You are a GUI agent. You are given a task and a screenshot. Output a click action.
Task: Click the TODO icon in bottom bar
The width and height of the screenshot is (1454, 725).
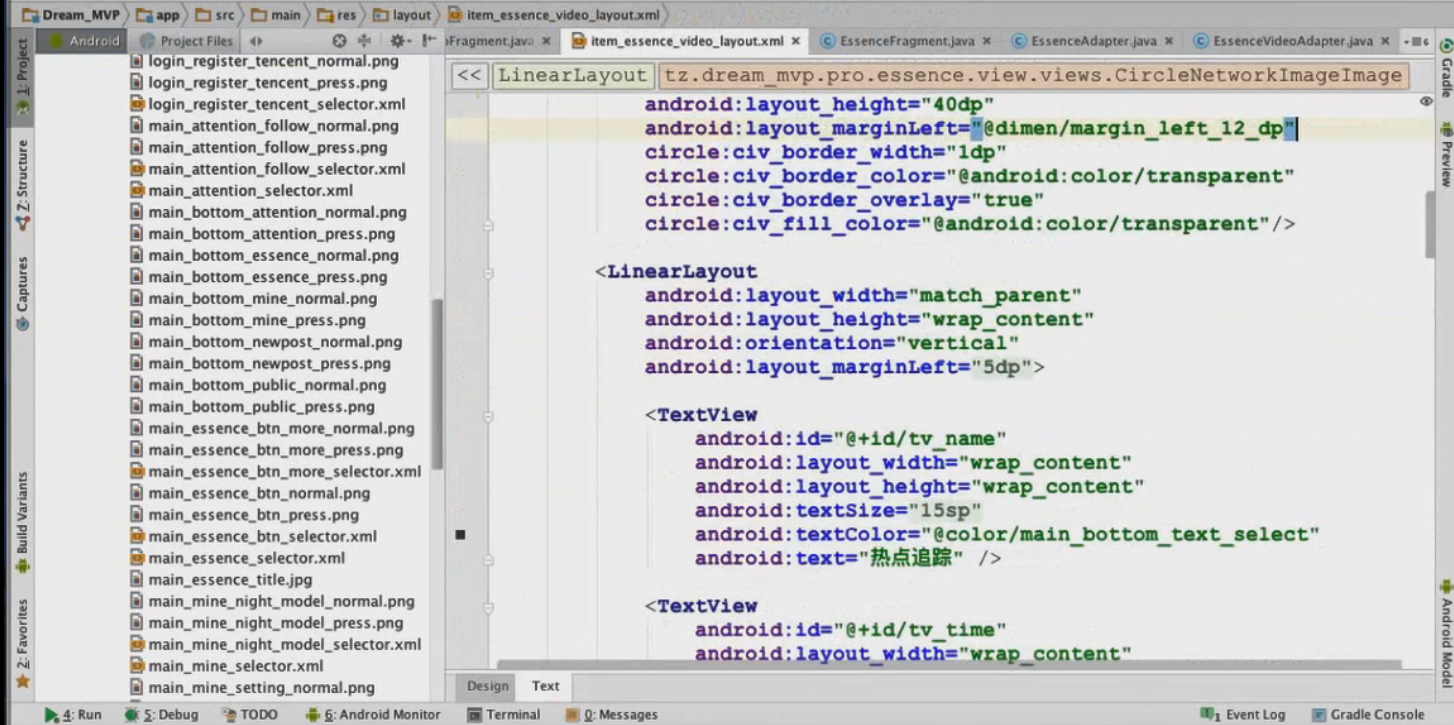tap(229, 715)
